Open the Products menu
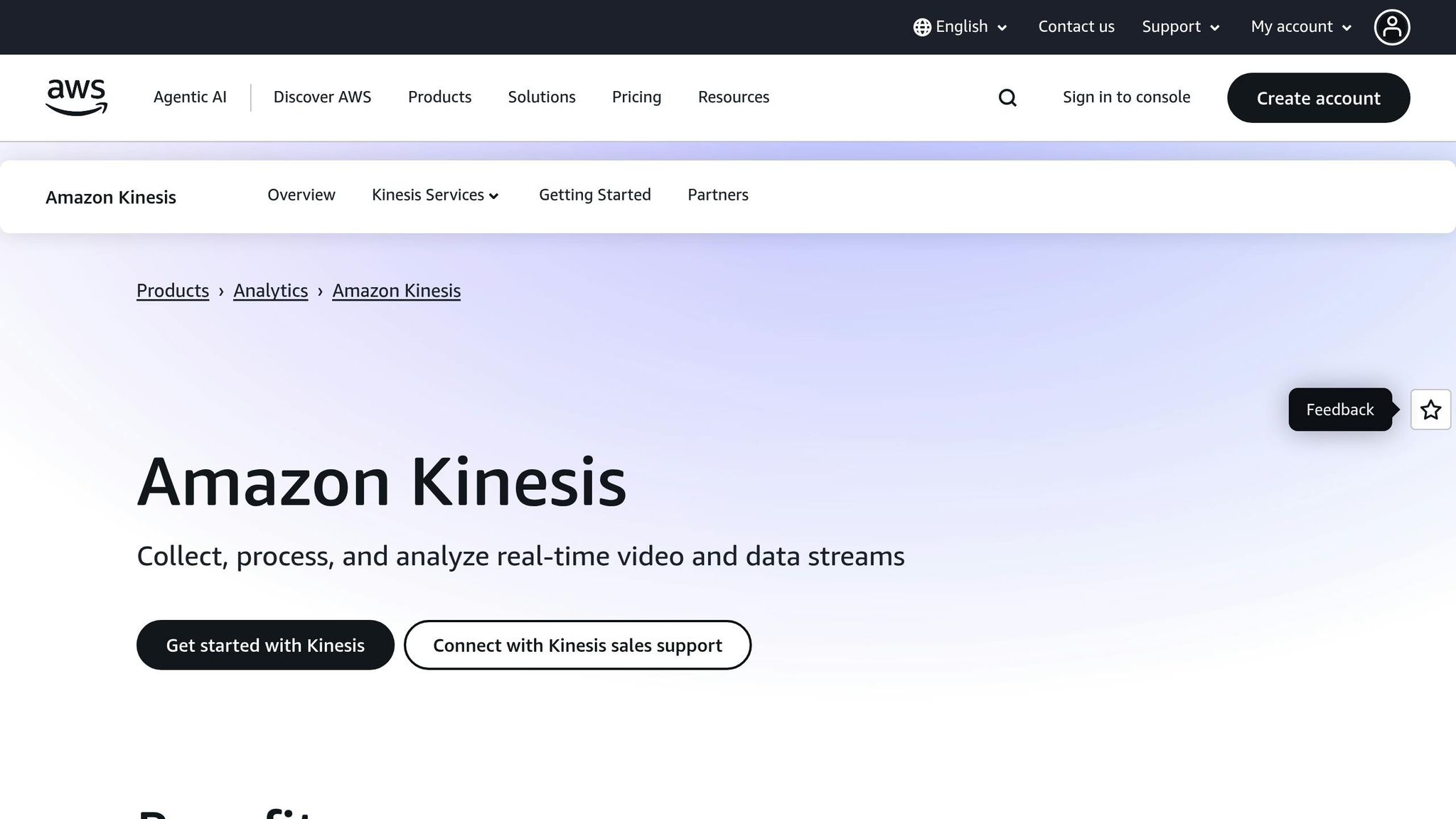Image resolution: width=1456 pixels, height=819 pixels. (x=439, y=97)
